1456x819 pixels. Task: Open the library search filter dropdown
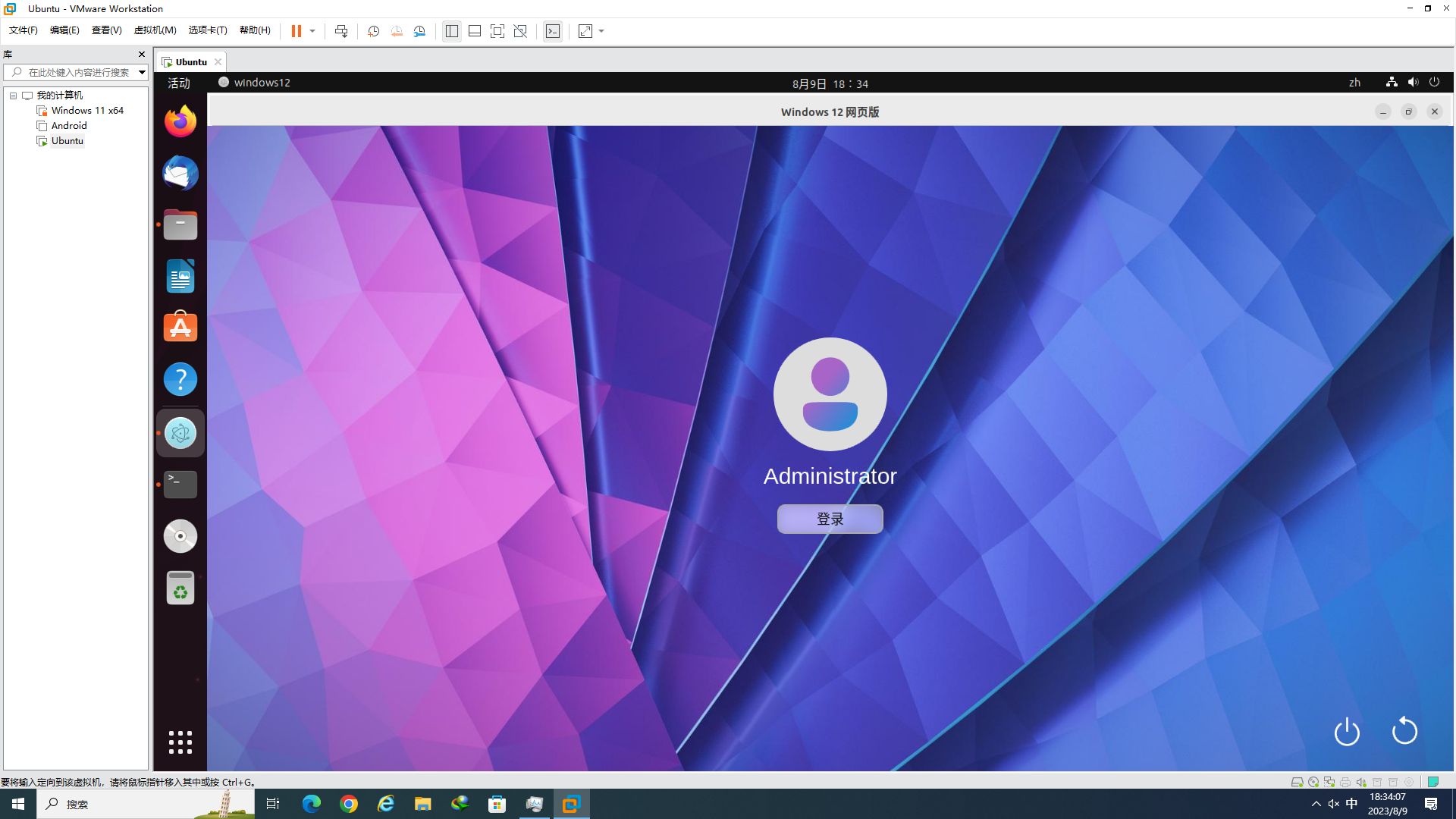pos(142,73)
